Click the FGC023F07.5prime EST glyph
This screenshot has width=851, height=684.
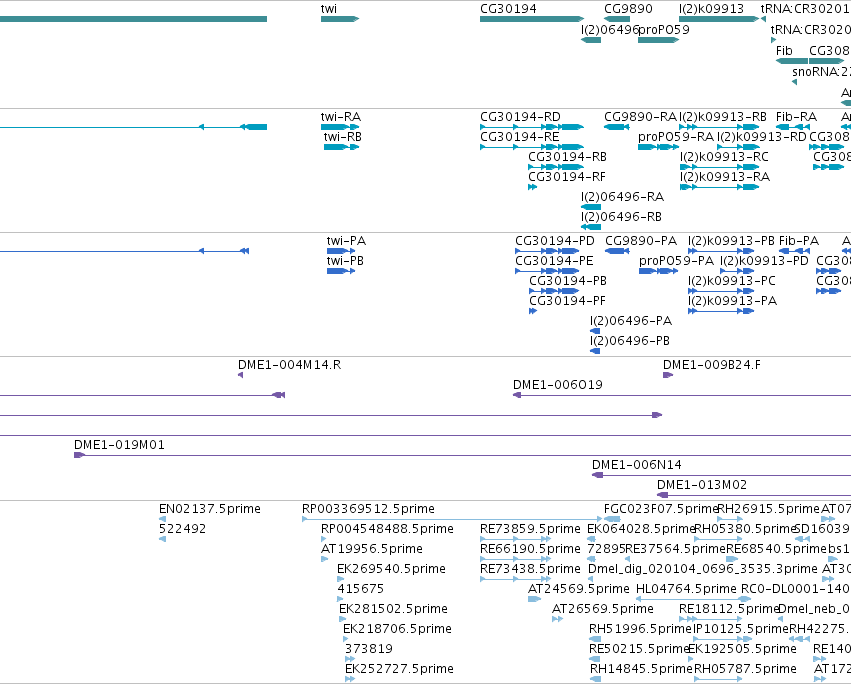(x=613, y=519)
